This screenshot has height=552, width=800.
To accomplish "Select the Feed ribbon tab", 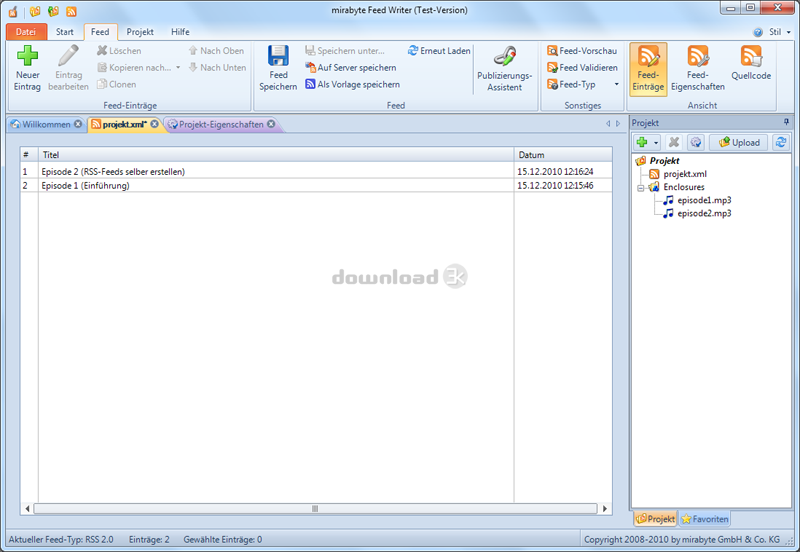I will [x=100, y=32].
